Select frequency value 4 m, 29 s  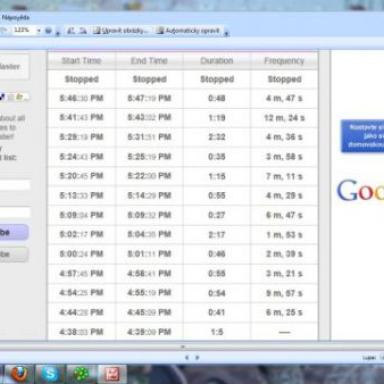tap(284, 195)
